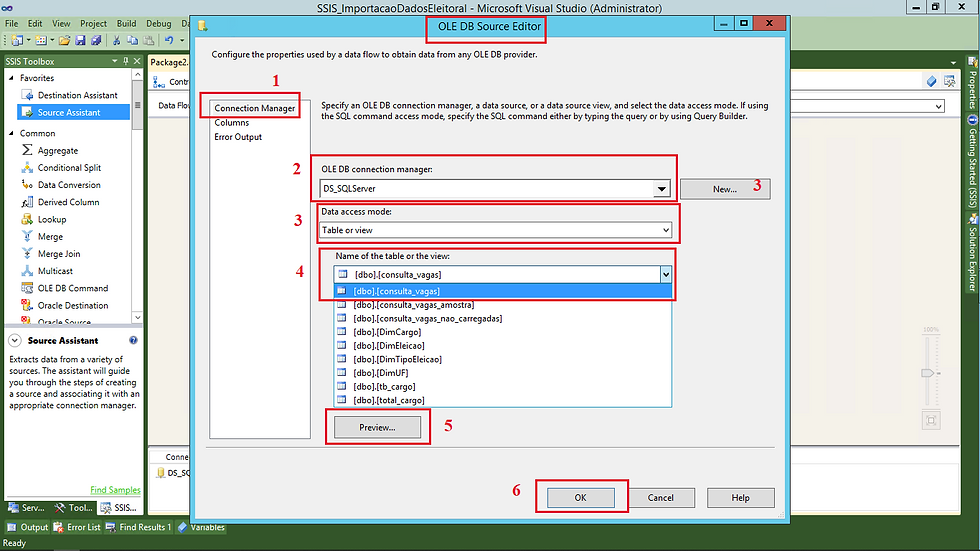
Task: Select Destination Assistant in the toolbox
Action: (x=78, y=95)
